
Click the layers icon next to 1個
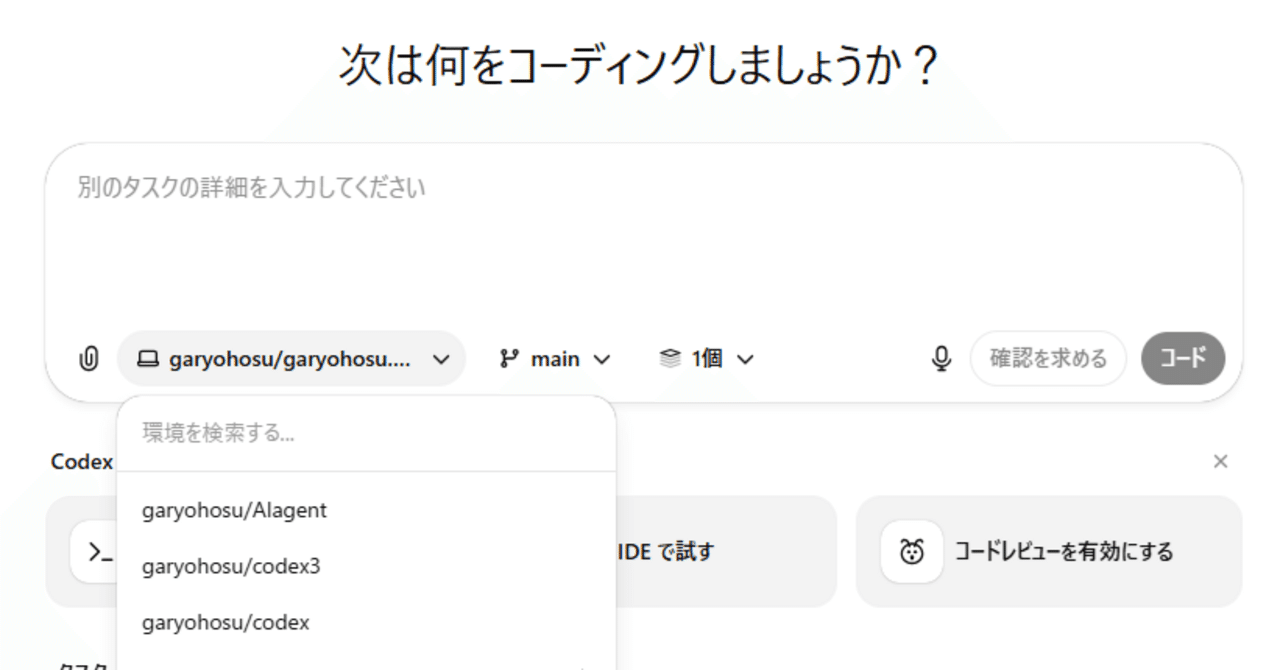click(670, 358)
